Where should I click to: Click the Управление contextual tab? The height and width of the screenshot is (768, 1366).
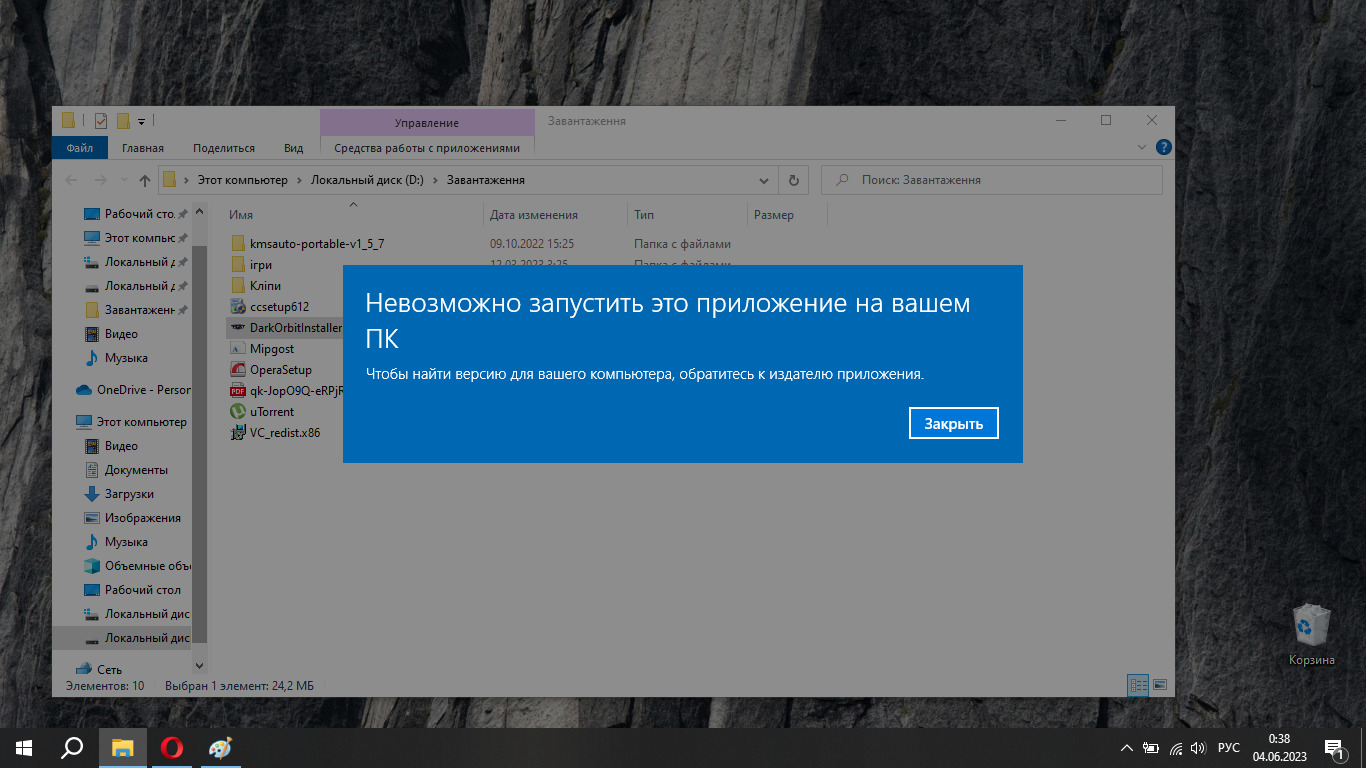coord(427,123)
